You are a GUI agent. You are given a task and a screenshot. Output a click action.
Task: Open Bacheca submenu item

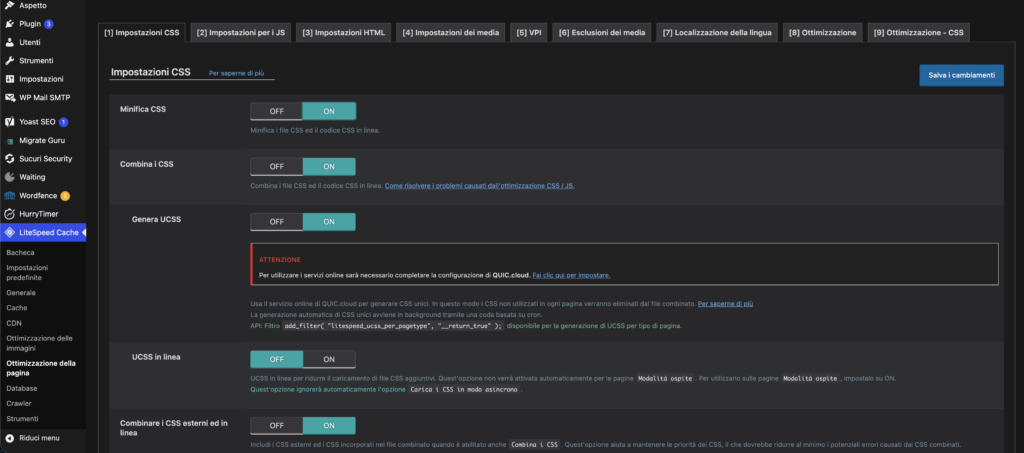click(x=20, y=253)
